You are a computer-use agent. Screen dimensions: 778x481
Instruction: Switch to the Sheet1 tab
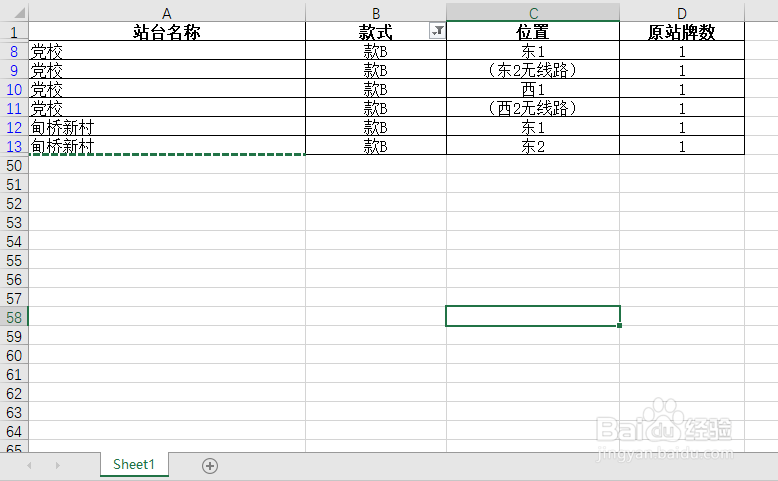(134, 464)
